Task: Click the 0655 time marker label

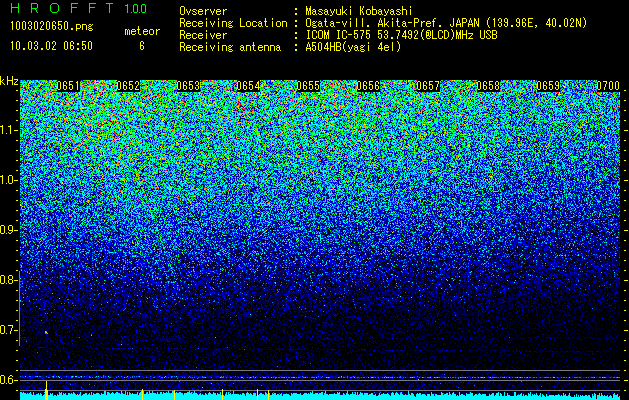Action: (x=308, y=86)
